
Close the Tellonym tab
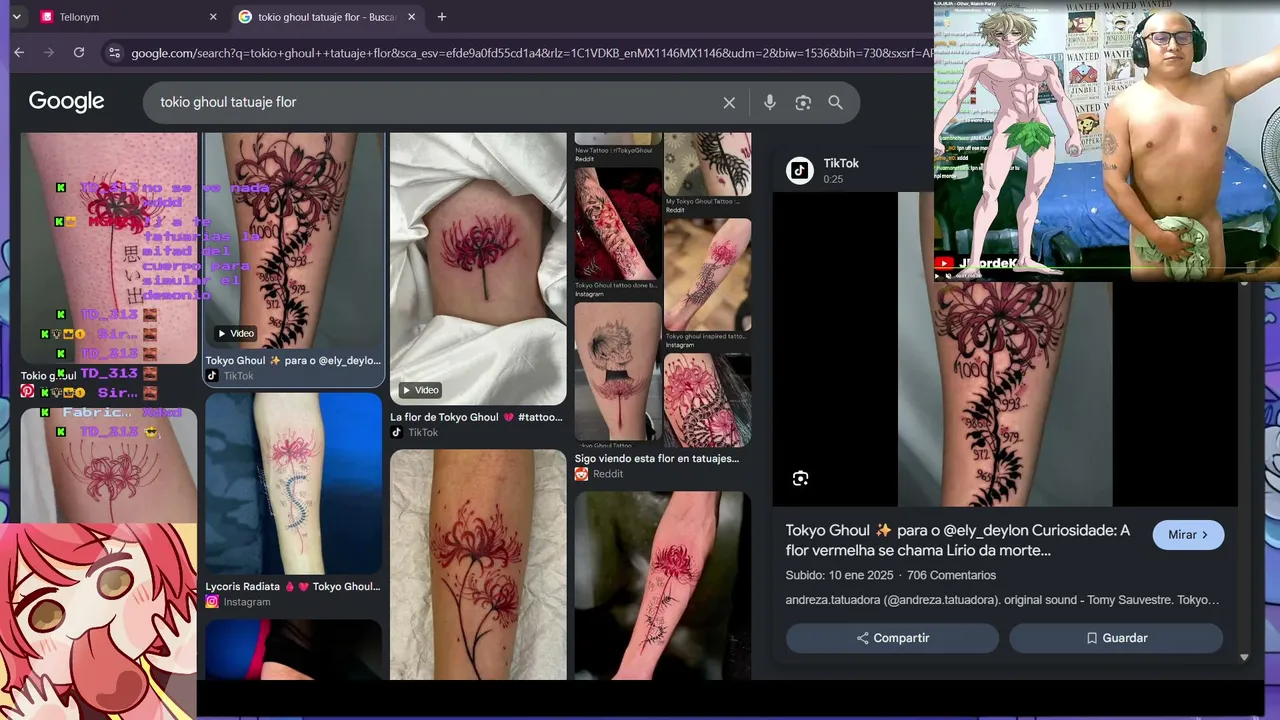(x=213, y=17)
